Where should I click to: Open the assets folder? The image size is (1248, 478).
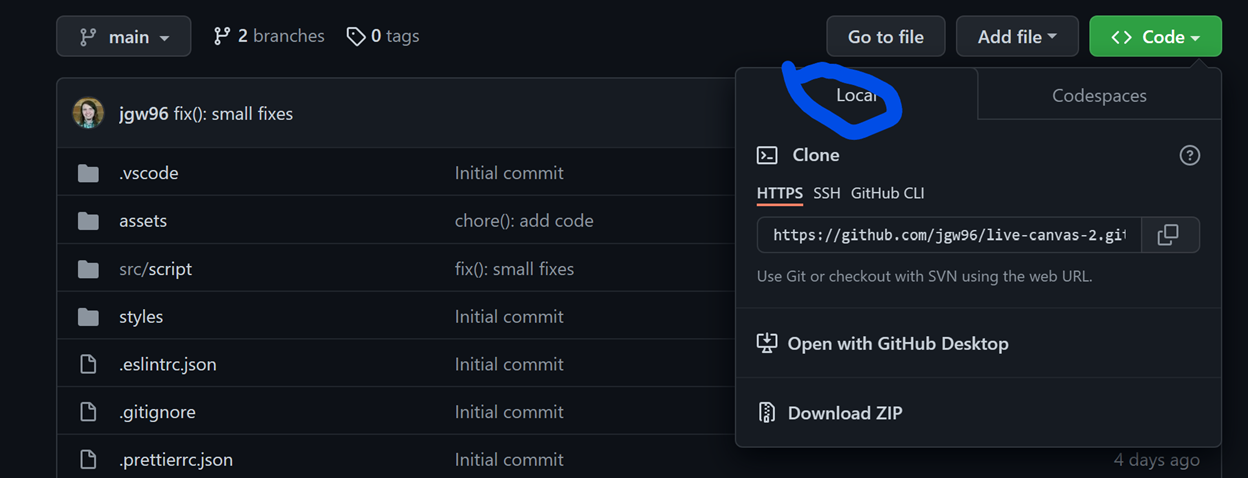(143, 221)
